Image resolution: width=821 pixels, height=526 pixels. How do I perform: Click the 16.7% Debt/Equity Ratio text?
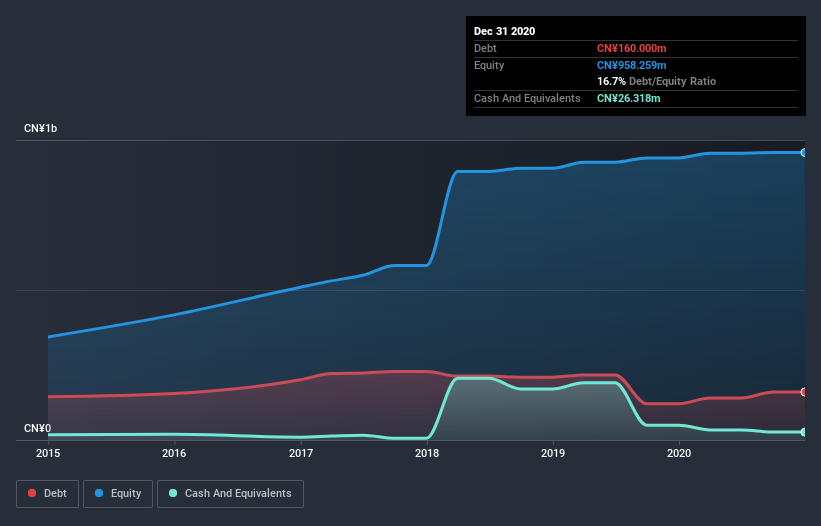(x=657, y=81)
